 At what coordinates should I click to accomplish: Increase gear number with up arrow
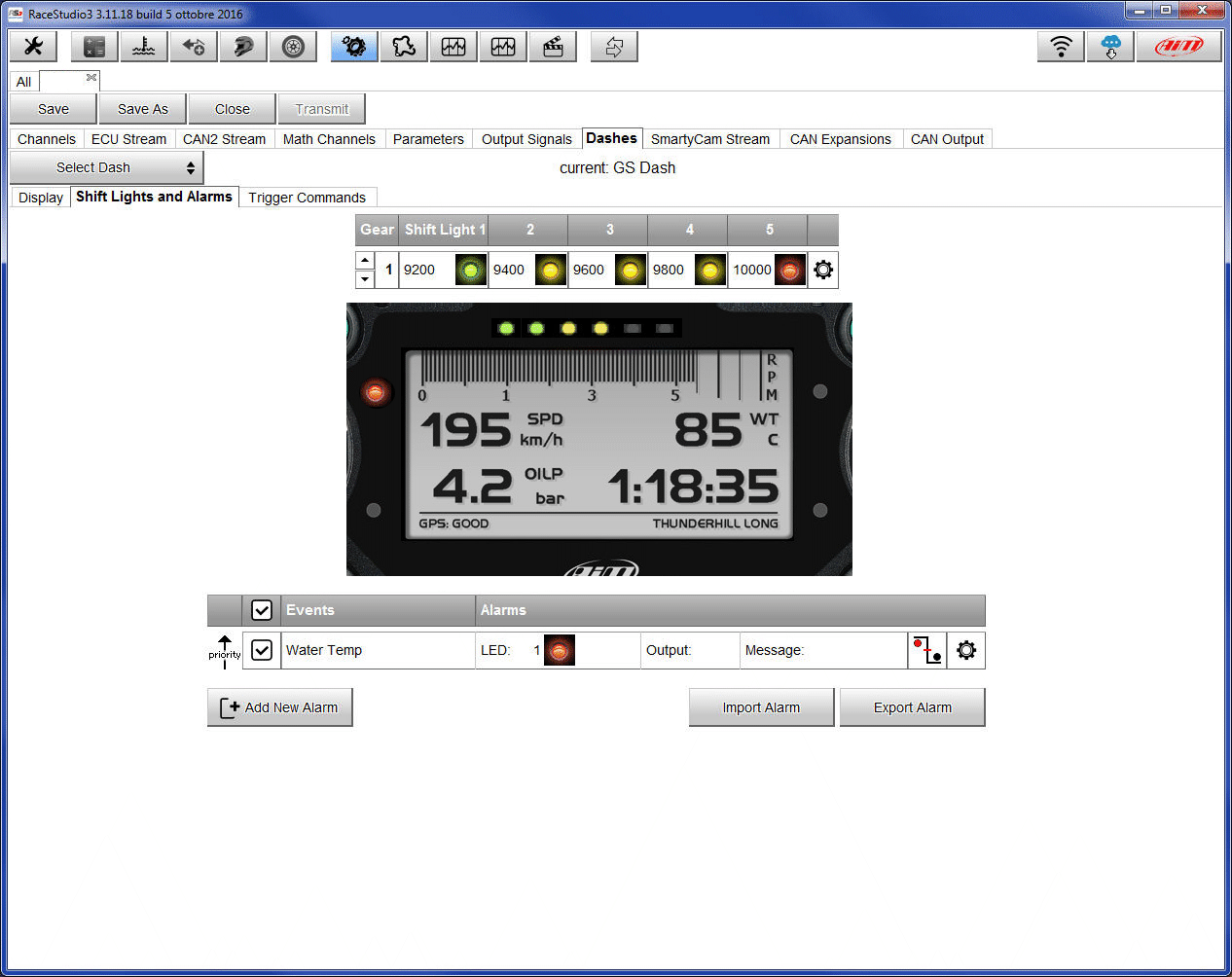(x=365, y=261)
